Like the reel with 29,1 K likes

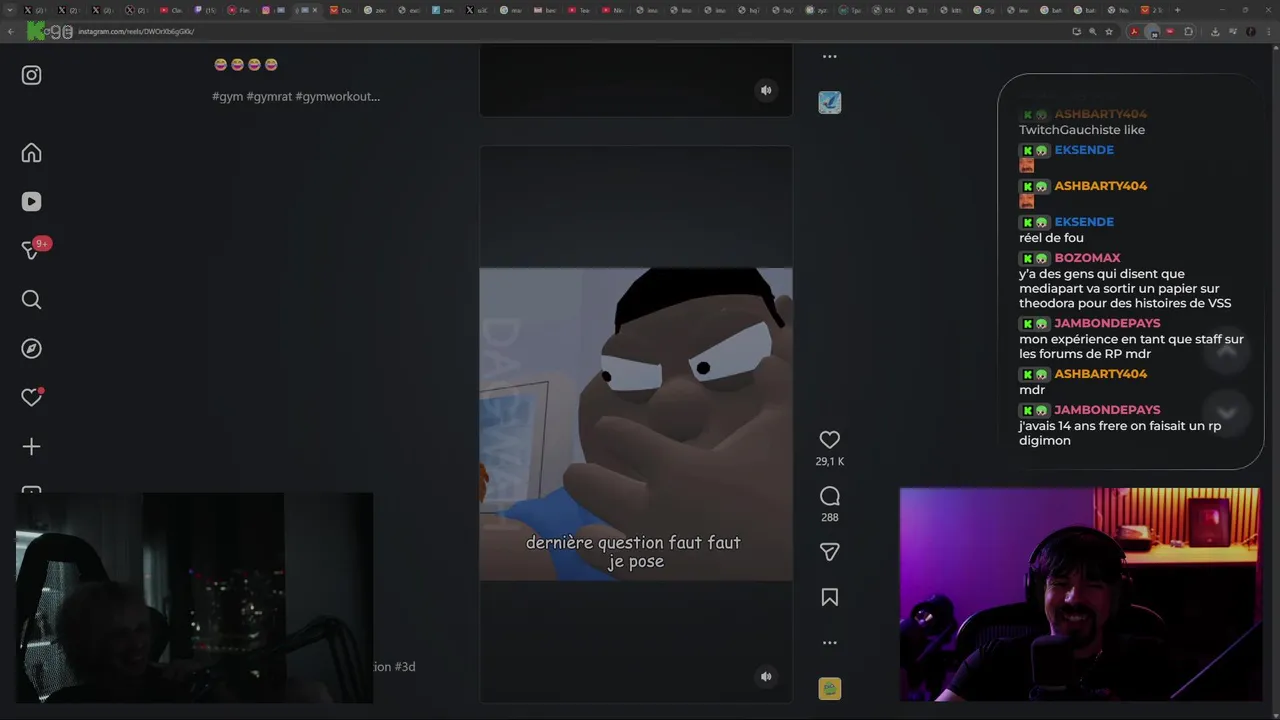(829, 440)
